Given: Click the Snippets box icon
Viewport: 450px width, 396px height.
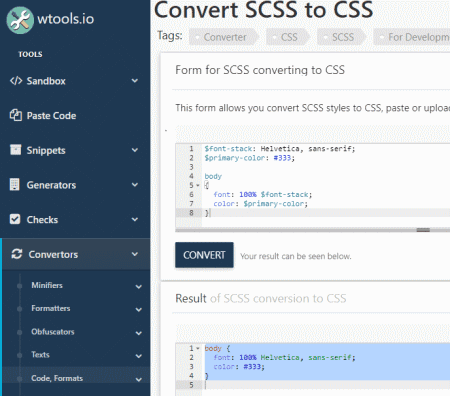Looking at the screenshot, I should (x=15, y=150).
